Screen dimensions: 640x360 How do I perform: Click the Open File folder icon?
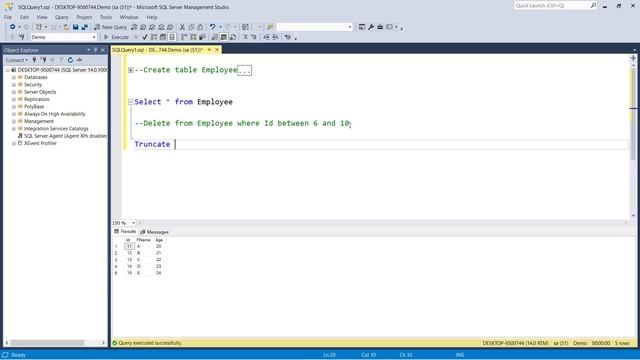66,27
